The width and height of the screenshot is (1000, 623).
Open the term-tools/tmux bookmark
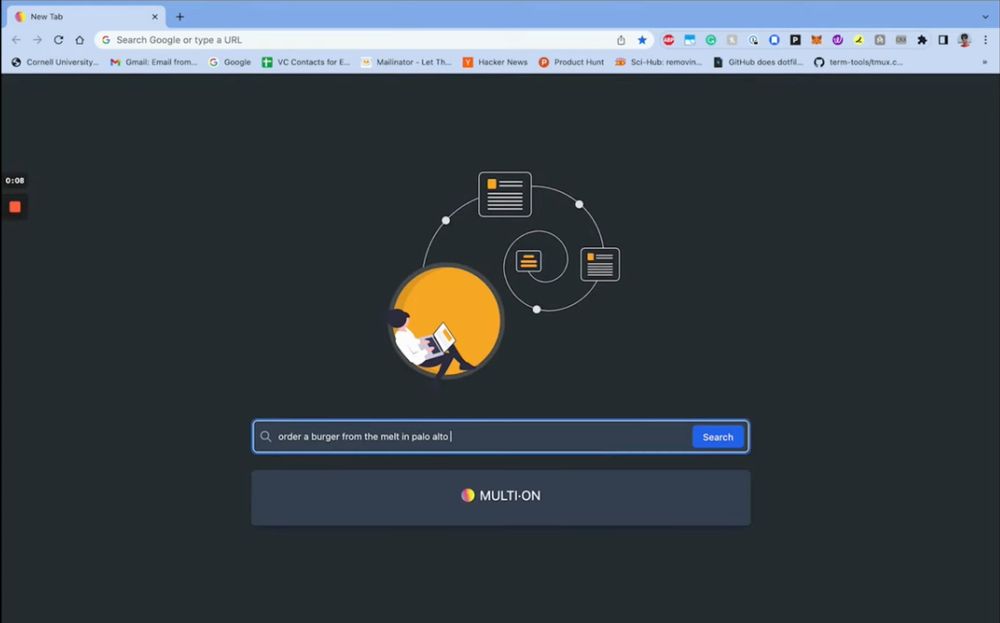858,62
